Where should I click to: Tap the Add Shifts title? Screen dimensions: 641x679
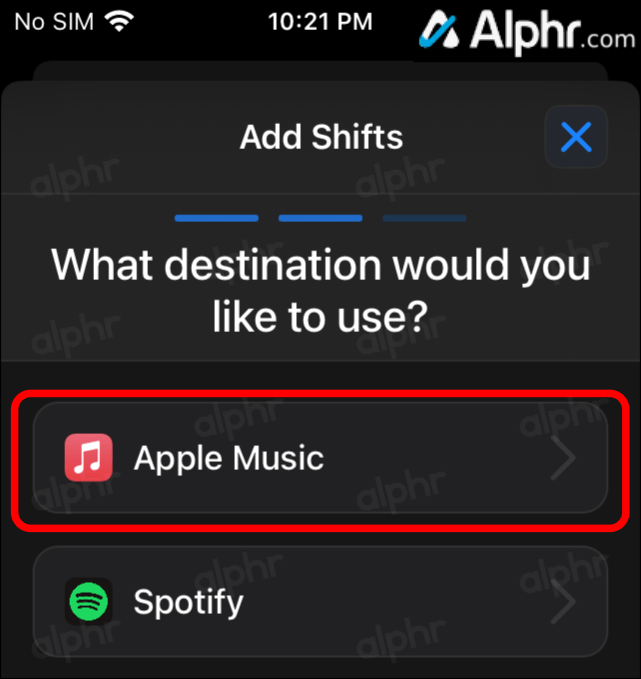321,137
